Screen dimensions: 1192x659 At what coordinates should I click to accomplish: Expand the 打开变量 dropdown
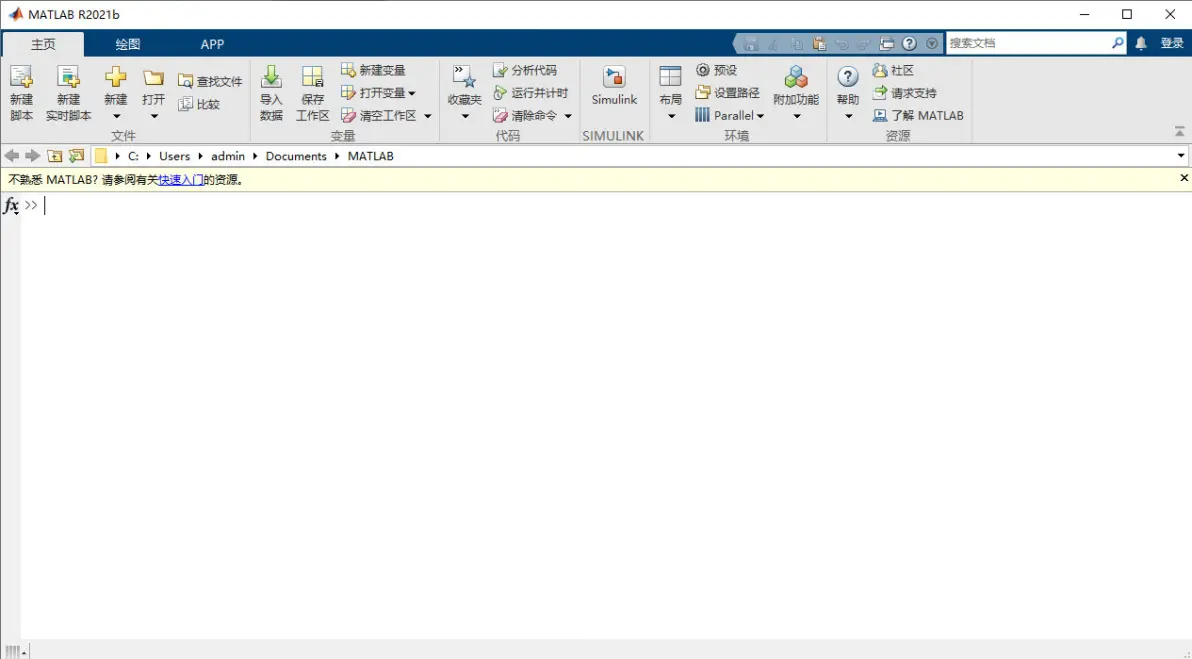tap(412, 93)
